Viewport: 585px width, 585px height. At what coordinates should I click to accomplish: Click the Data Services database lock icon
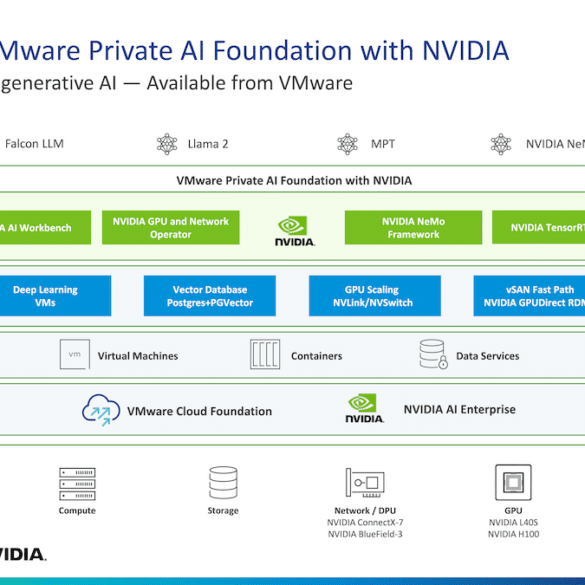433,354
